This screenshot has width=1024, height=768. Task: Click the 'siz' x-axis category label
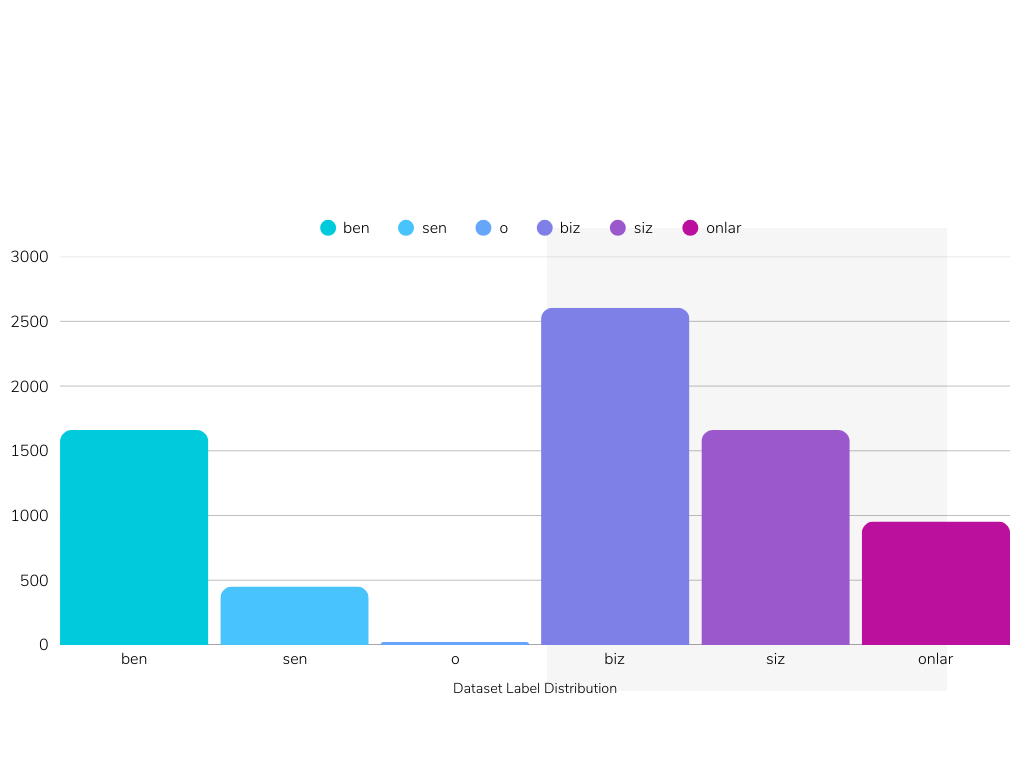(x=775, y=659)
